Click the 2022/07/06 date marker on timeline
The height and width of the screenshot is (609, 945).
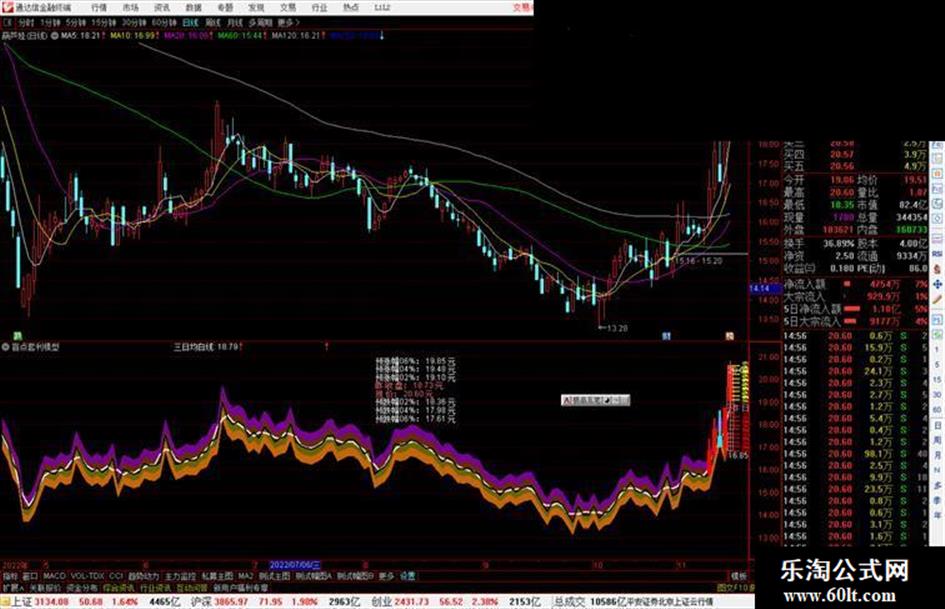(x=295, y=565)
